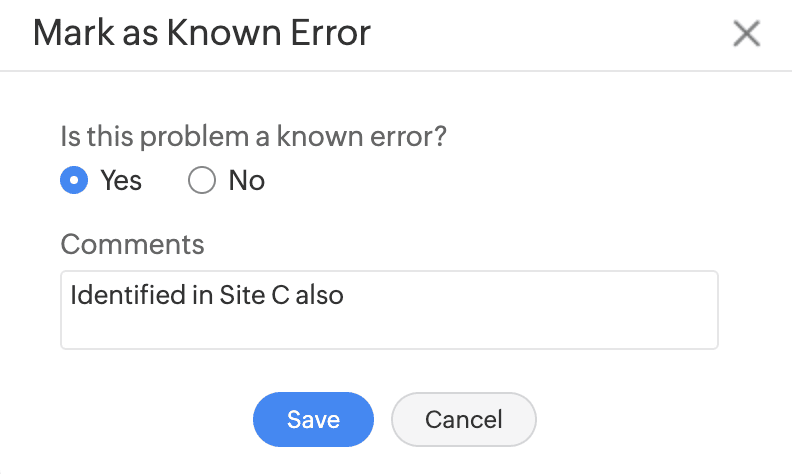
Task: Click the word "Mark" in the dialog title
Action: [72, 34]
